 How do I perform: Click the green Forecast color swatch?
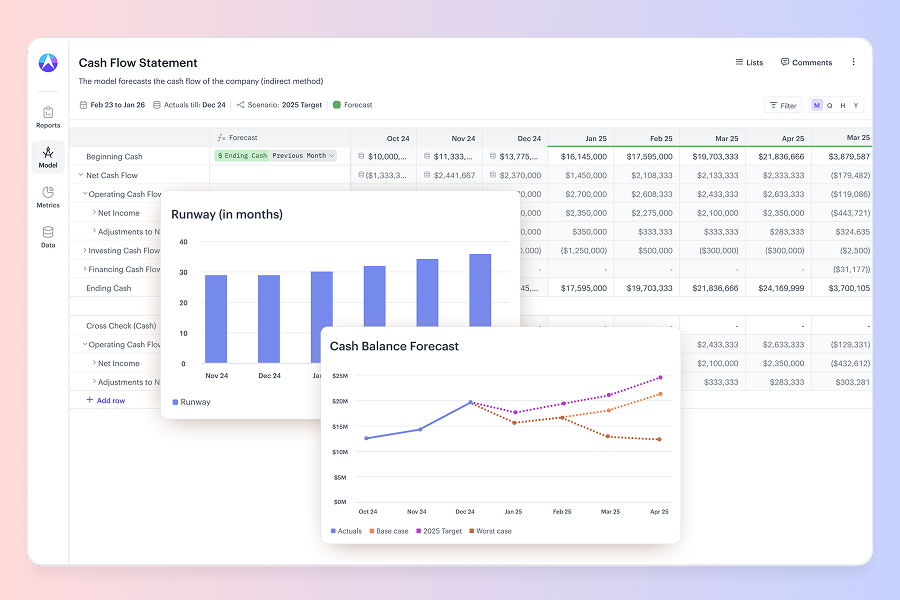click(337, 105)
